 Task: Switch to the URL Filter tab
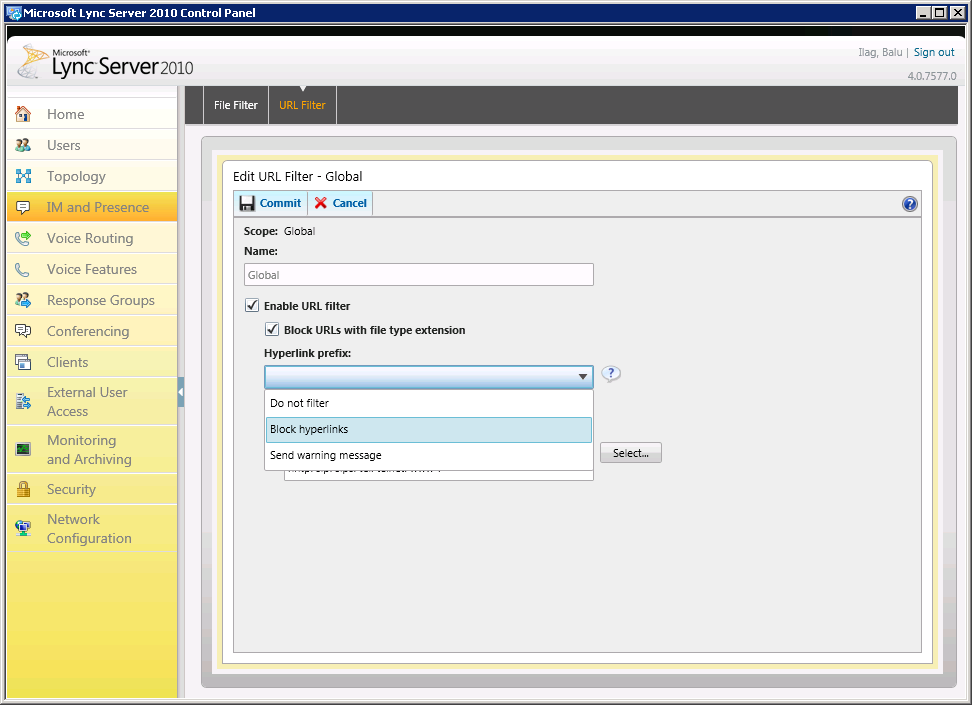click(x=302, y=105)
